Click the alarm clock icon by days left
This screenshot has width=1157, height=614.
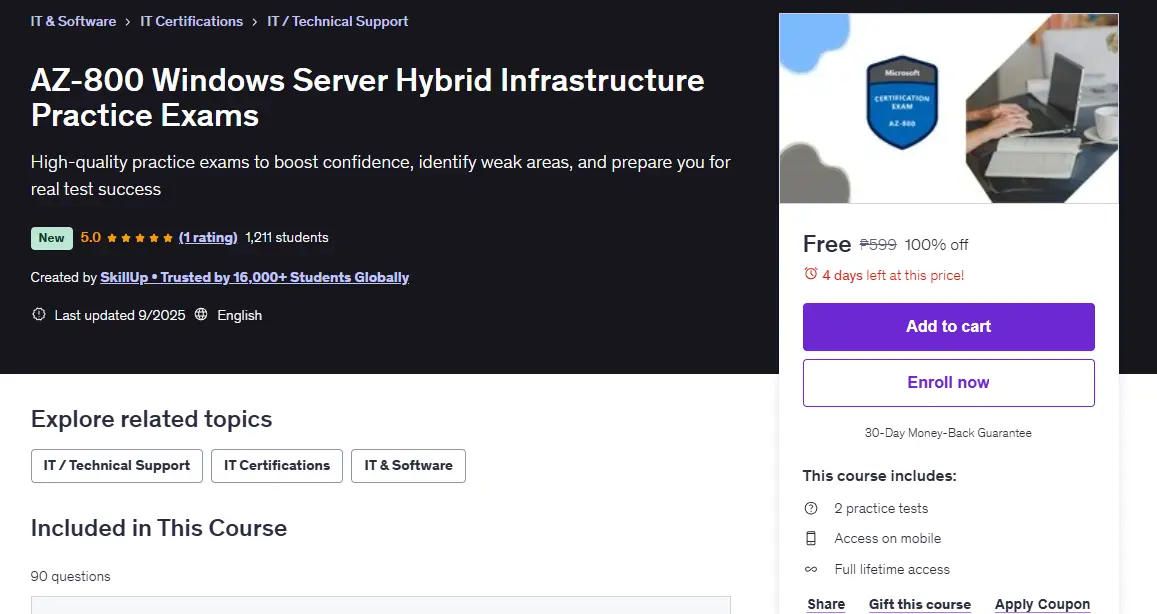point(810,274)
